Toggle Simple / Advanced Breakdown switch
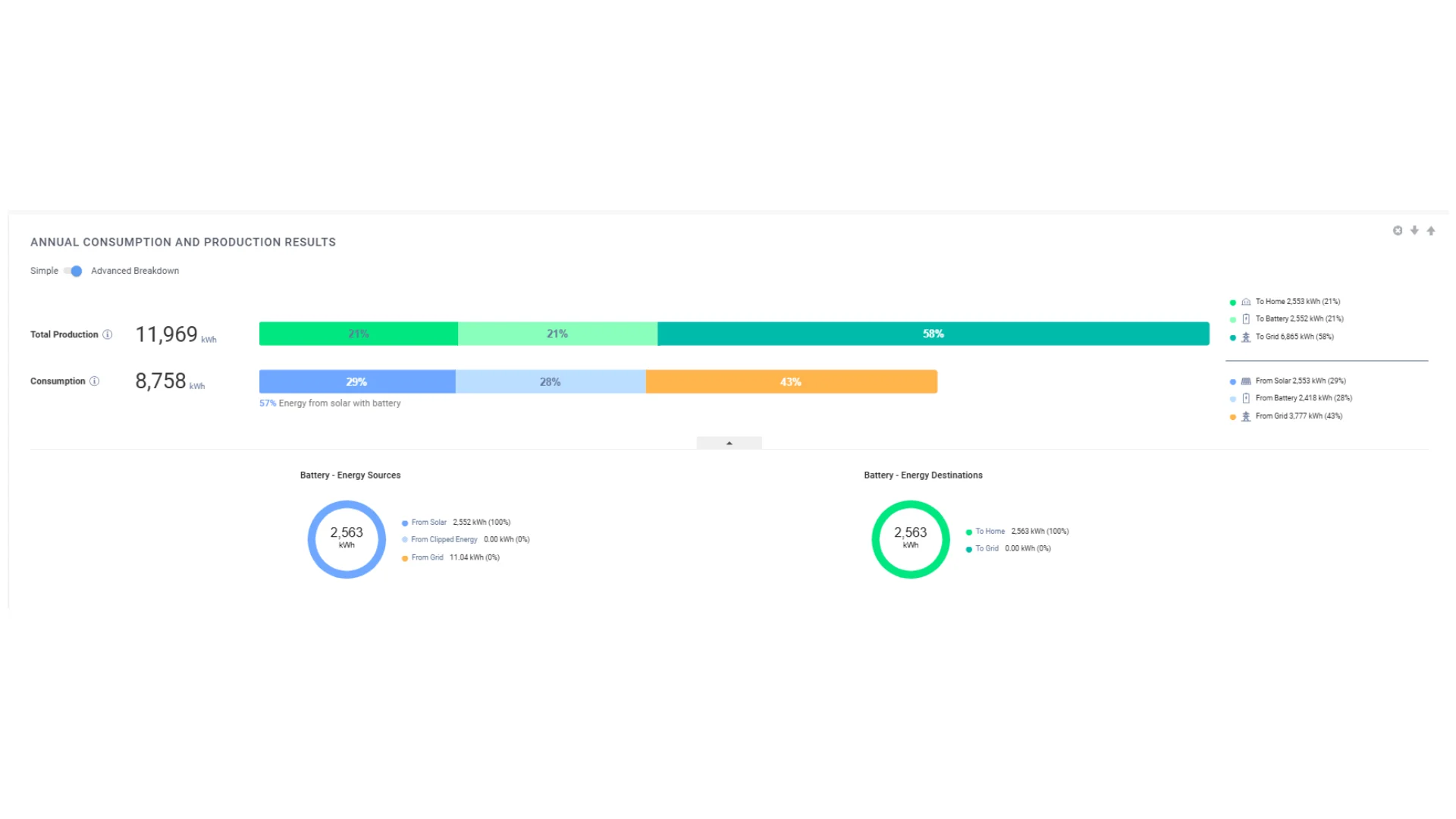Screen dimensions: 1456x819 pos(74,271)
